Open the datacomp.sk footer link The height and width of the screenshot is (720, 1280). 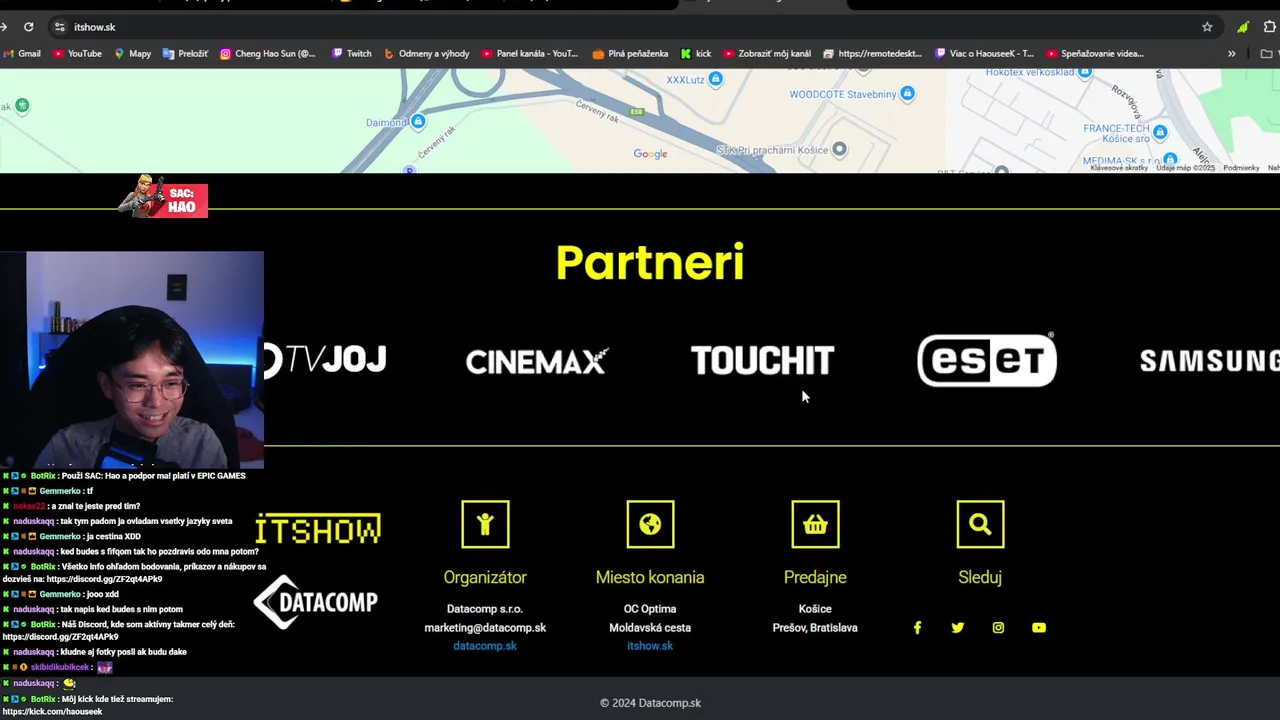485,646
